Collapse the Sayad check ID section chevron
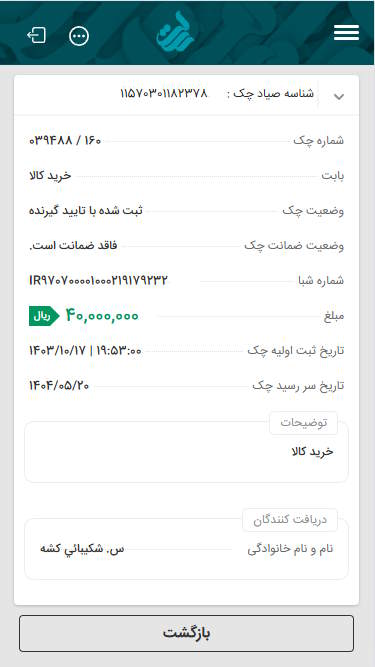The height and width of the screenshot is (667, 375). click(x=339, y=97)
